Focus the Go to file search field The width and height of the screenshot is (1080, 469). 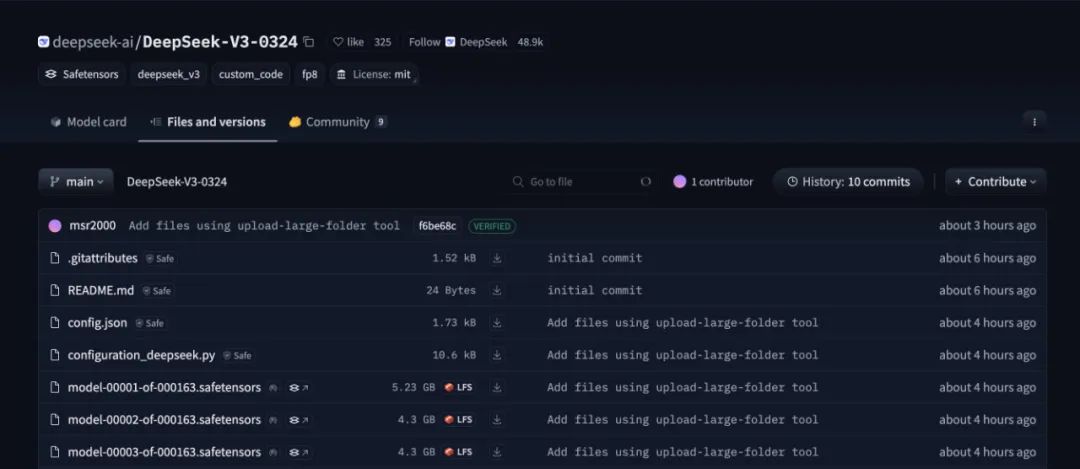[582, 182]
